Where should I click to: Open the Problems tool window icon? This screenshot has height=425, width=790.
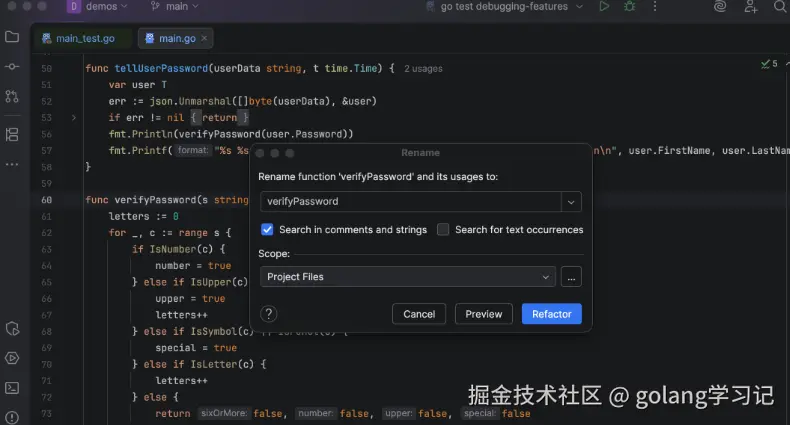coord(12,417)
